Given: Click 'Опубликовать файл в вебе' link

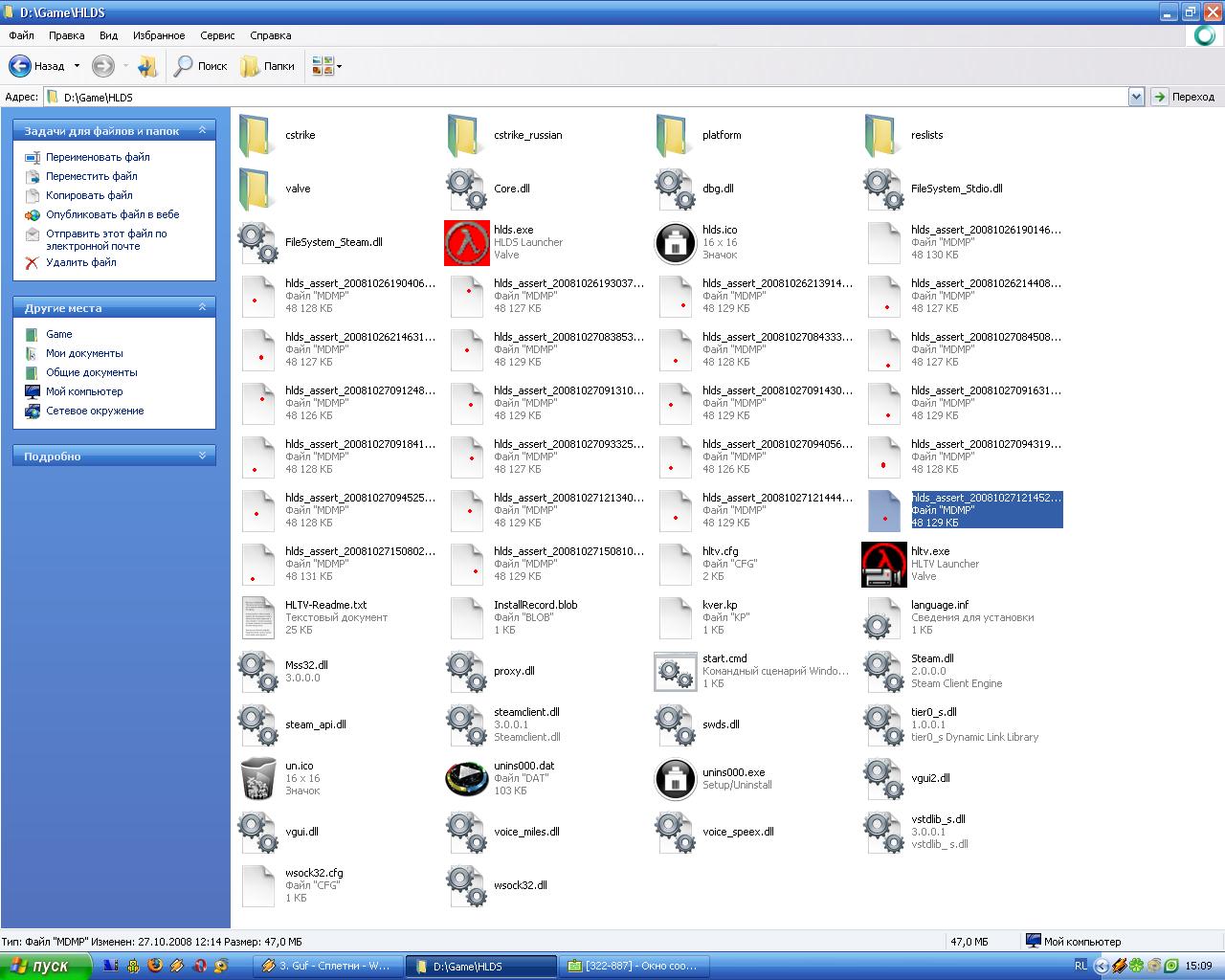Looking at the screenshot, I should coord(113,214).
